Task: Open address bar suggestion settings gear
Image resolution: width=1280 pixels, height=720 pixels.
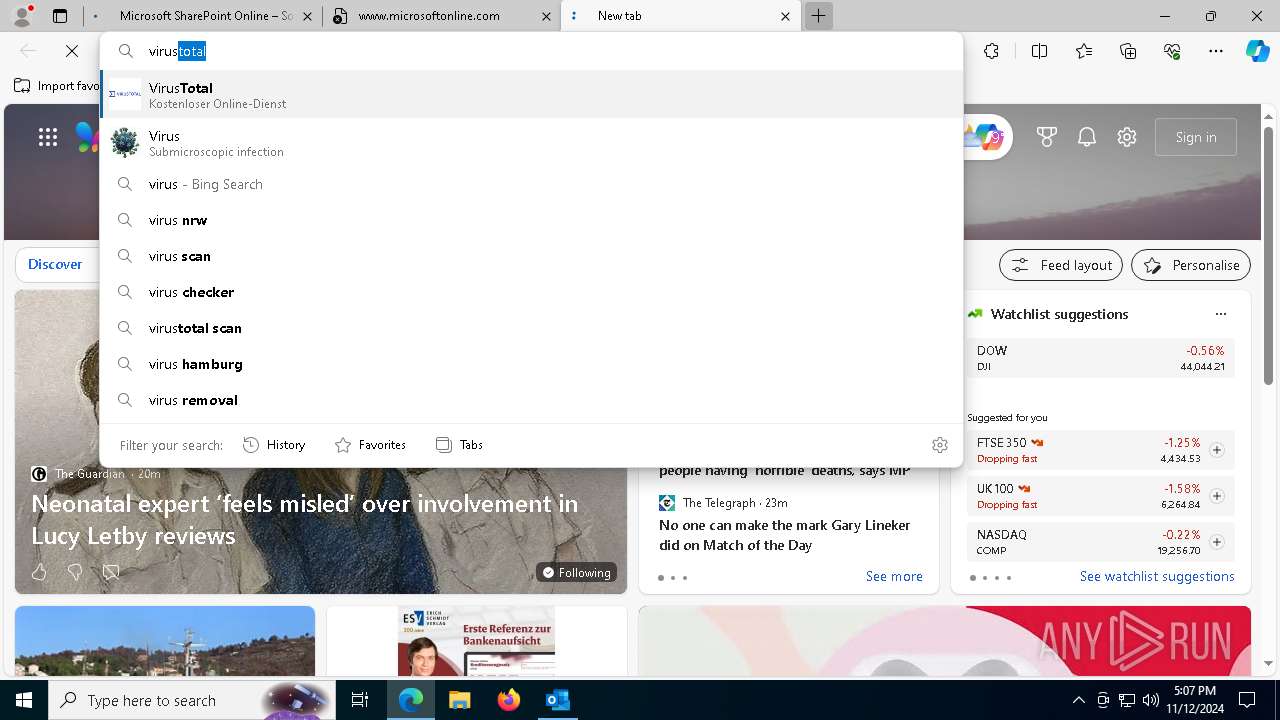Action: pos(940,445)
